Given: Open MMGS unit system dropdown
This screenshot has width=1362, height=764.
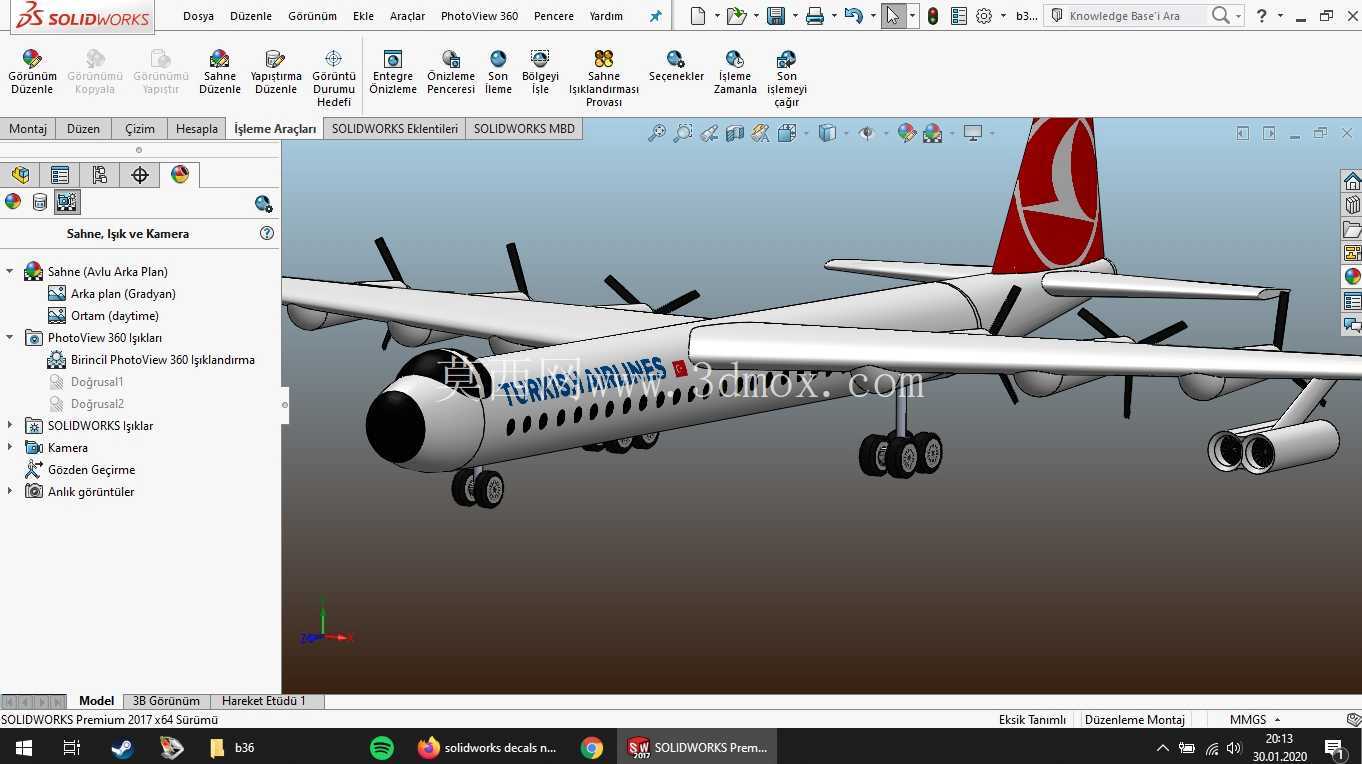Looking at the screenshot, I should tap(1254, 719).
